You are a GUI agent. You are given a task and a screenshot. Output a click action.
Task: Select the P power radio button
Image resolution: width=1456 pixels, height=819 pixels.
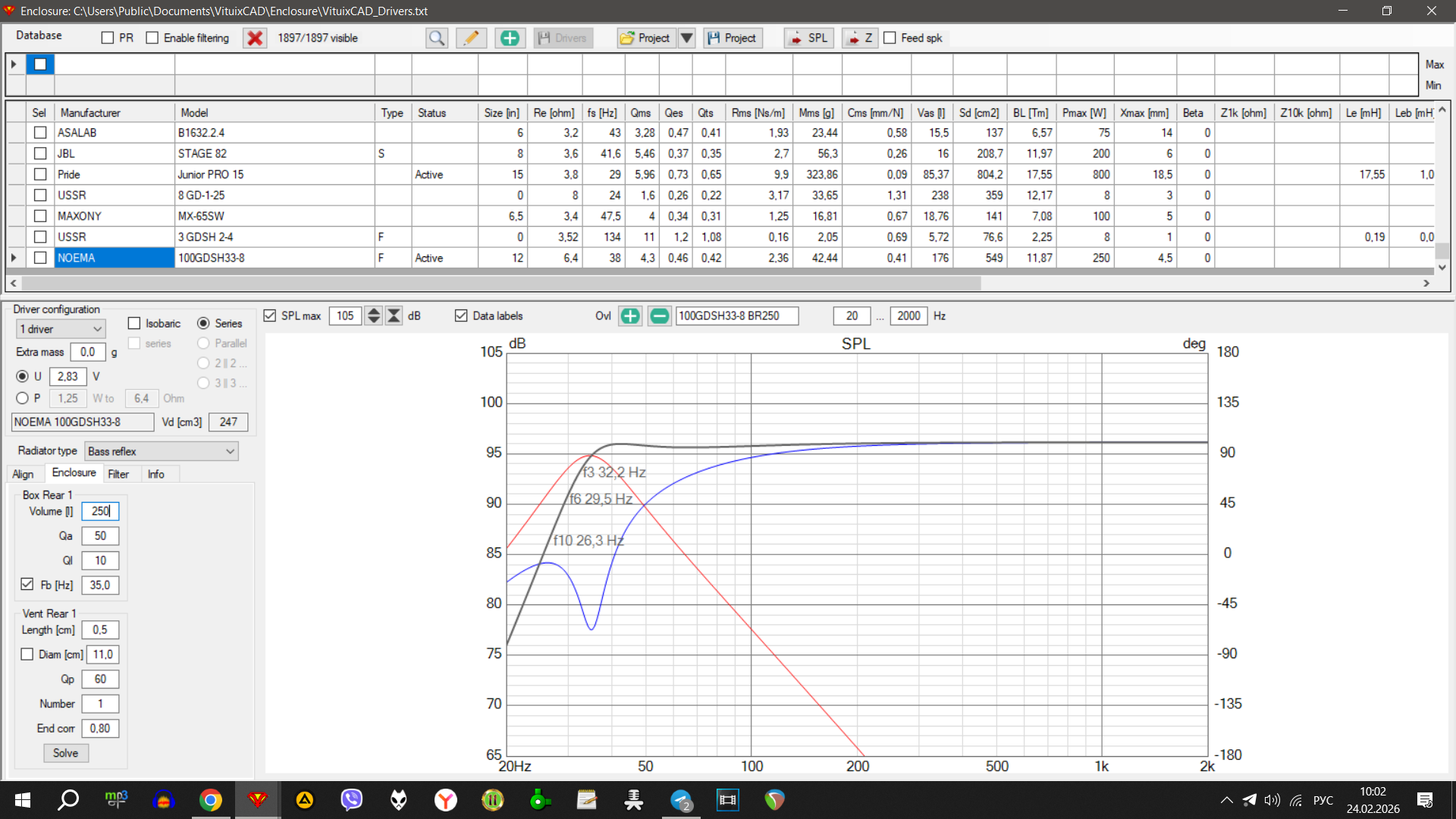click(23, 398)
